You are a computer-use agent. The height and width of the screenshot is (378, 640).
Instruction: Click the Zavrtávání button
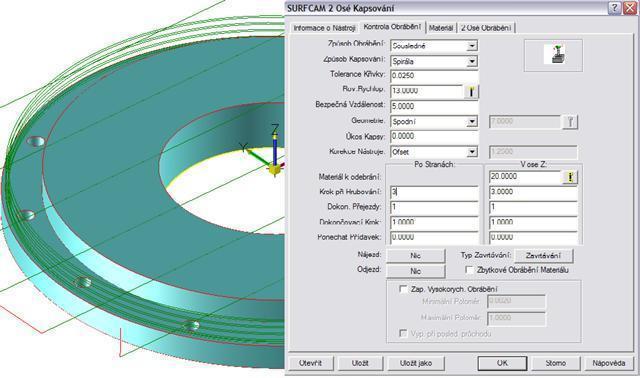click(544, 256)
